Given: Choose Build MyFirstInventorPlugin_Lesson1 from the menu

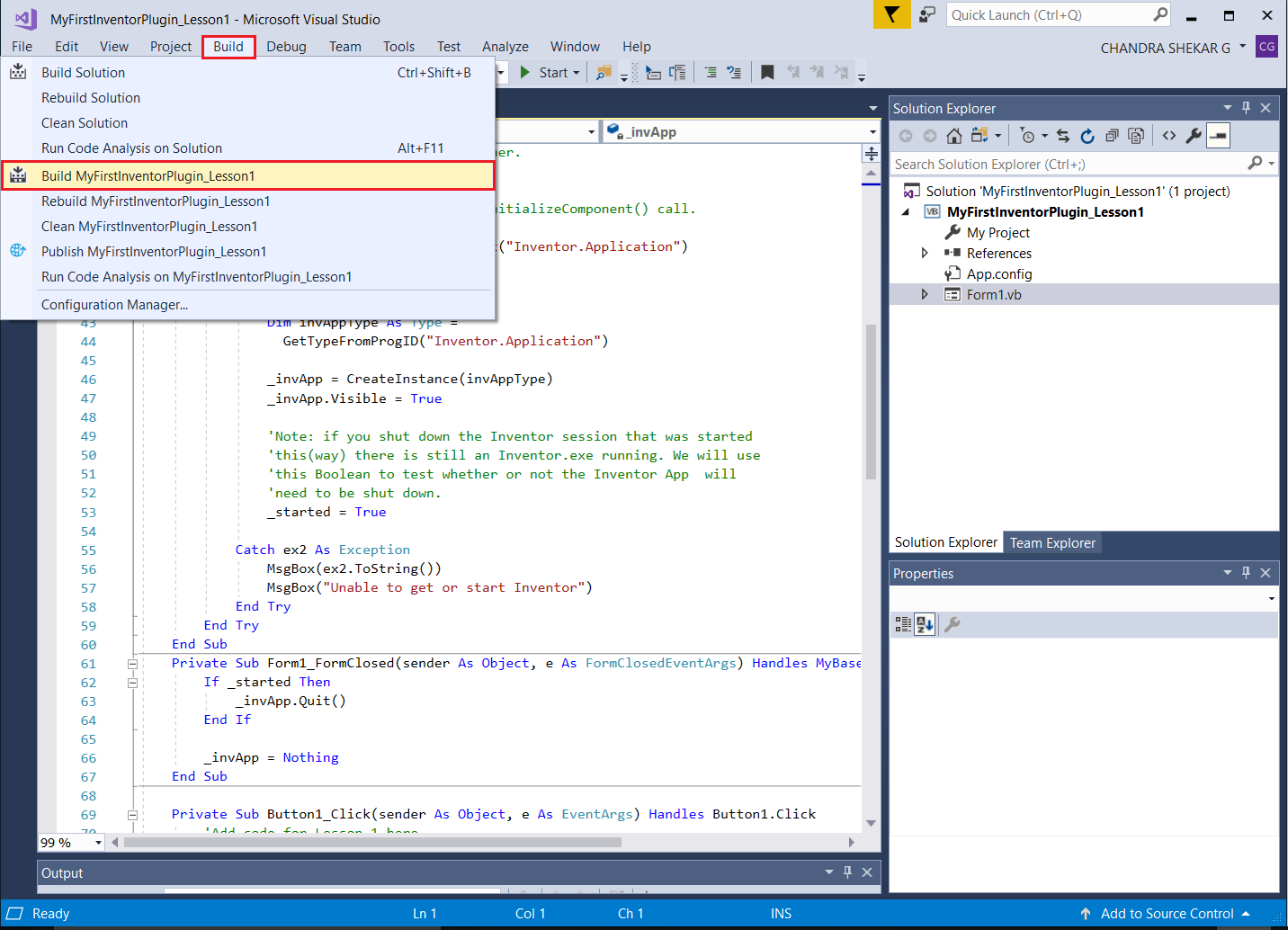Looking at the screenshot, I should [x=148, y=176].
